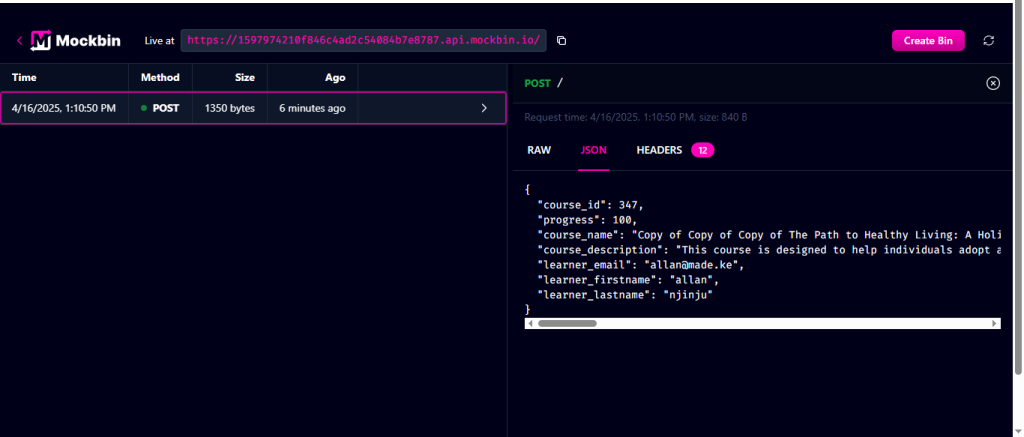
Task: Click the JSON scrollbar left arrow
Action: (530, 323)
